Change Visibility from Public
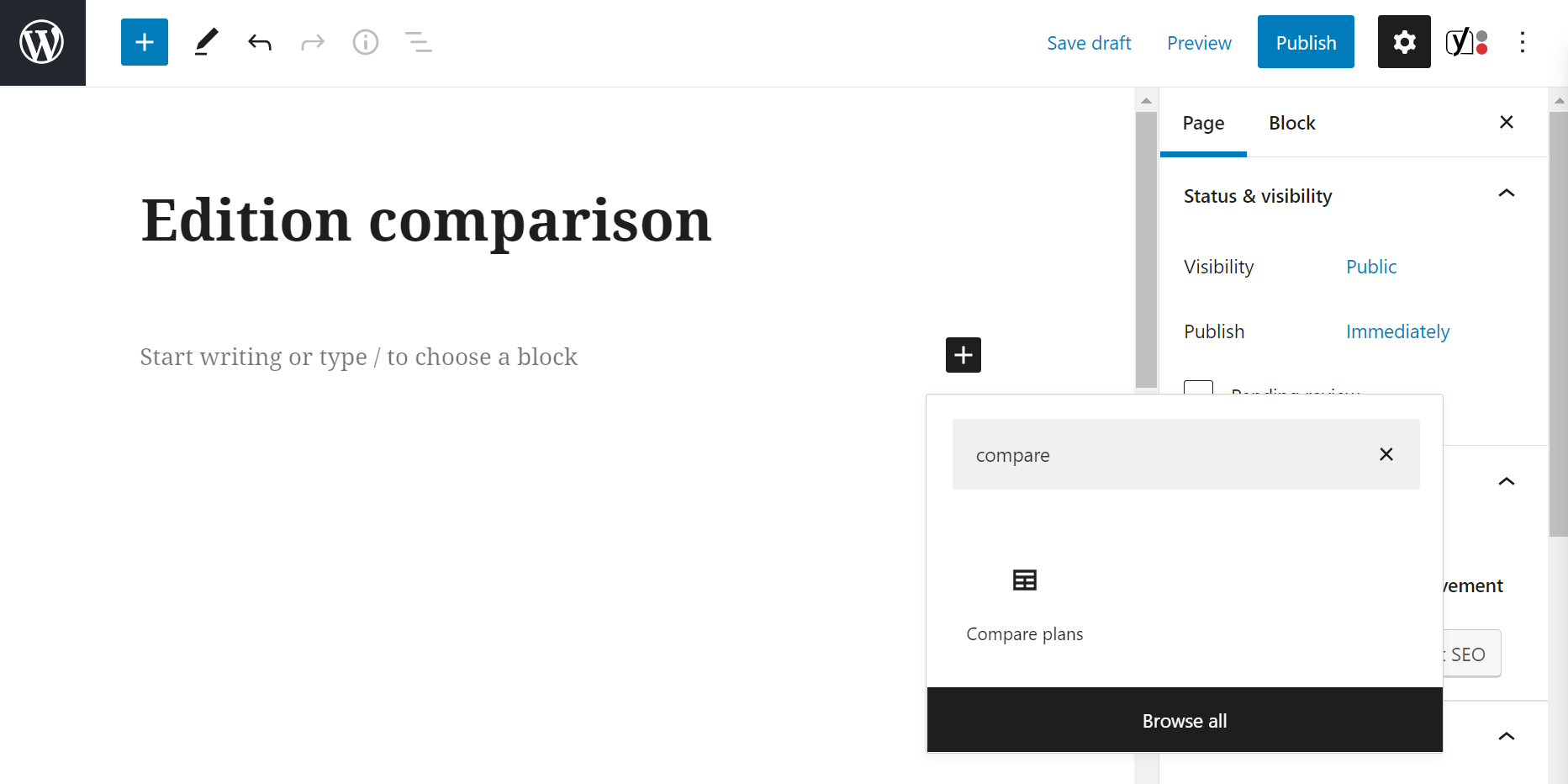 (x=1371, y=267)
